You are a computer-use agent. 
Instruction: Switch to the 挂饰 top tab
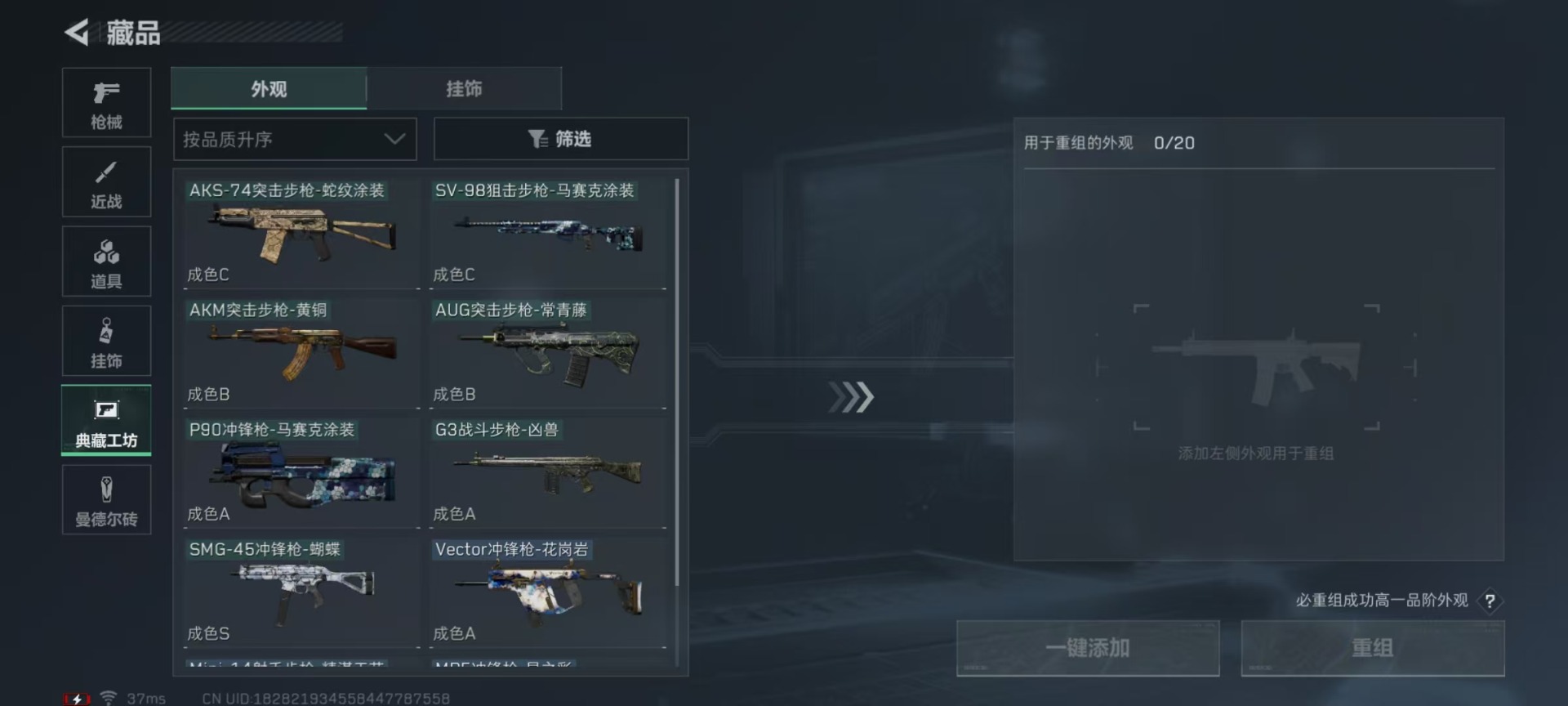464,88
